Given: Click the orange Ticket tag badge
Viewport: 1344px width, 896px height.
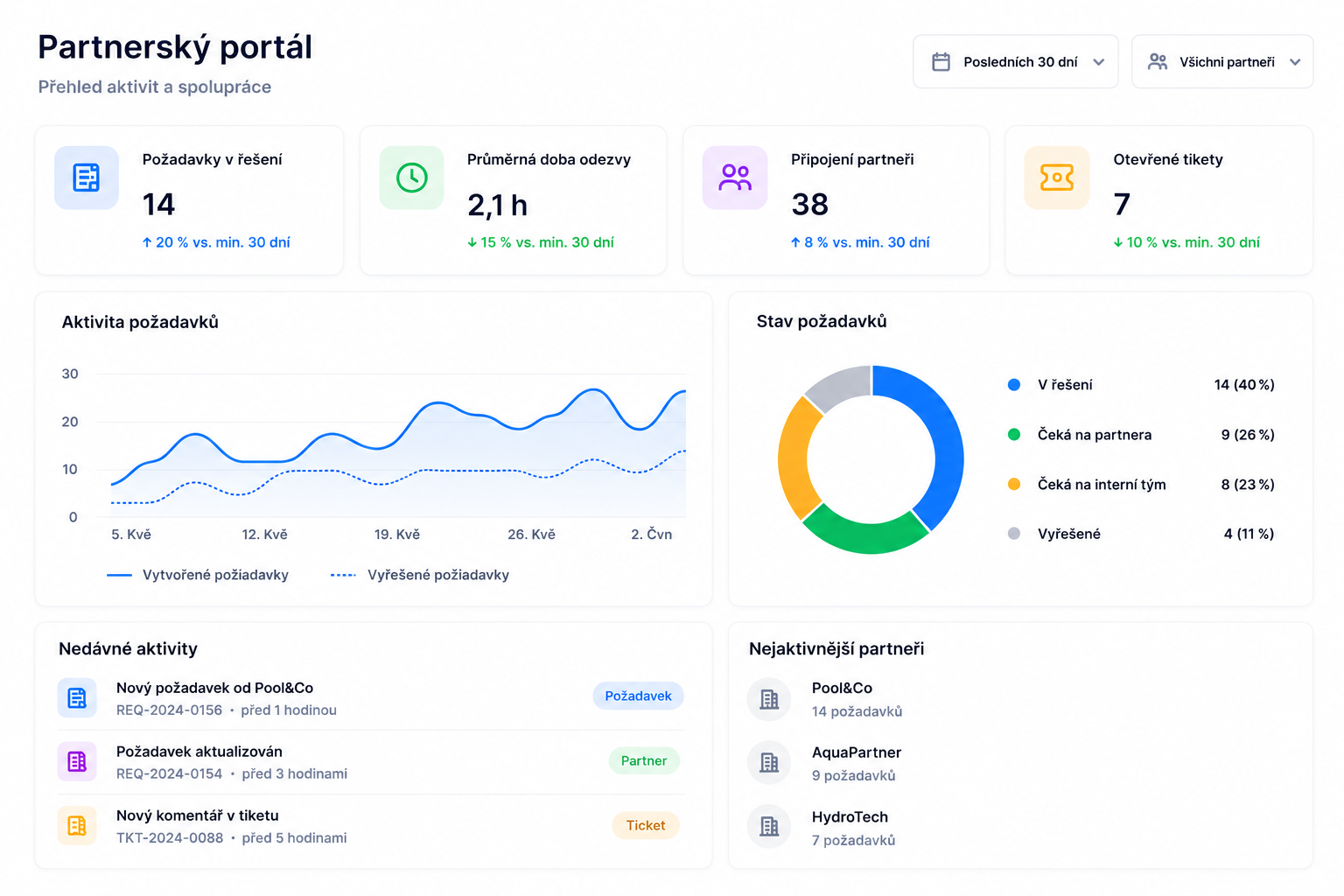Looking at the screenshot, I should (646, 825).
